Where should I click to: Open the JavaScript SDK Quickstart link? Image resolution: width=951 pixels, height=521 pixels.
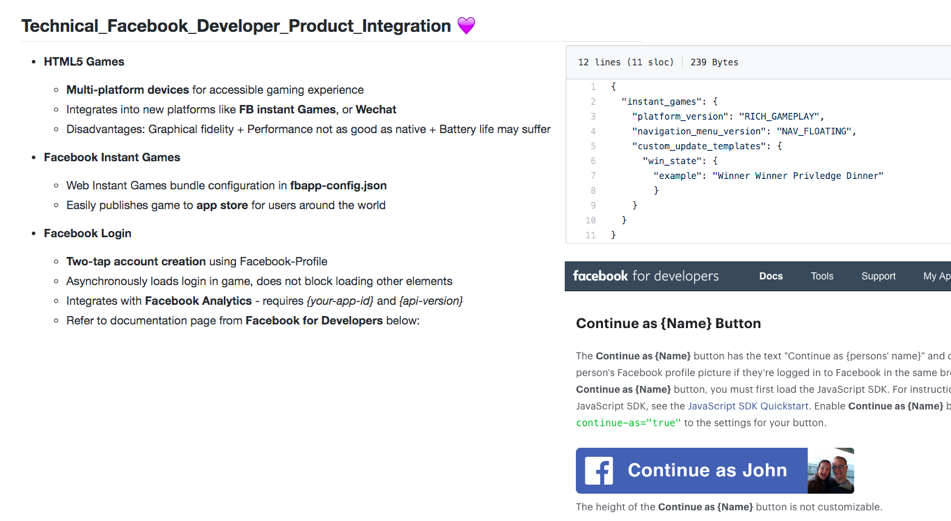click(x=748, y=406)
